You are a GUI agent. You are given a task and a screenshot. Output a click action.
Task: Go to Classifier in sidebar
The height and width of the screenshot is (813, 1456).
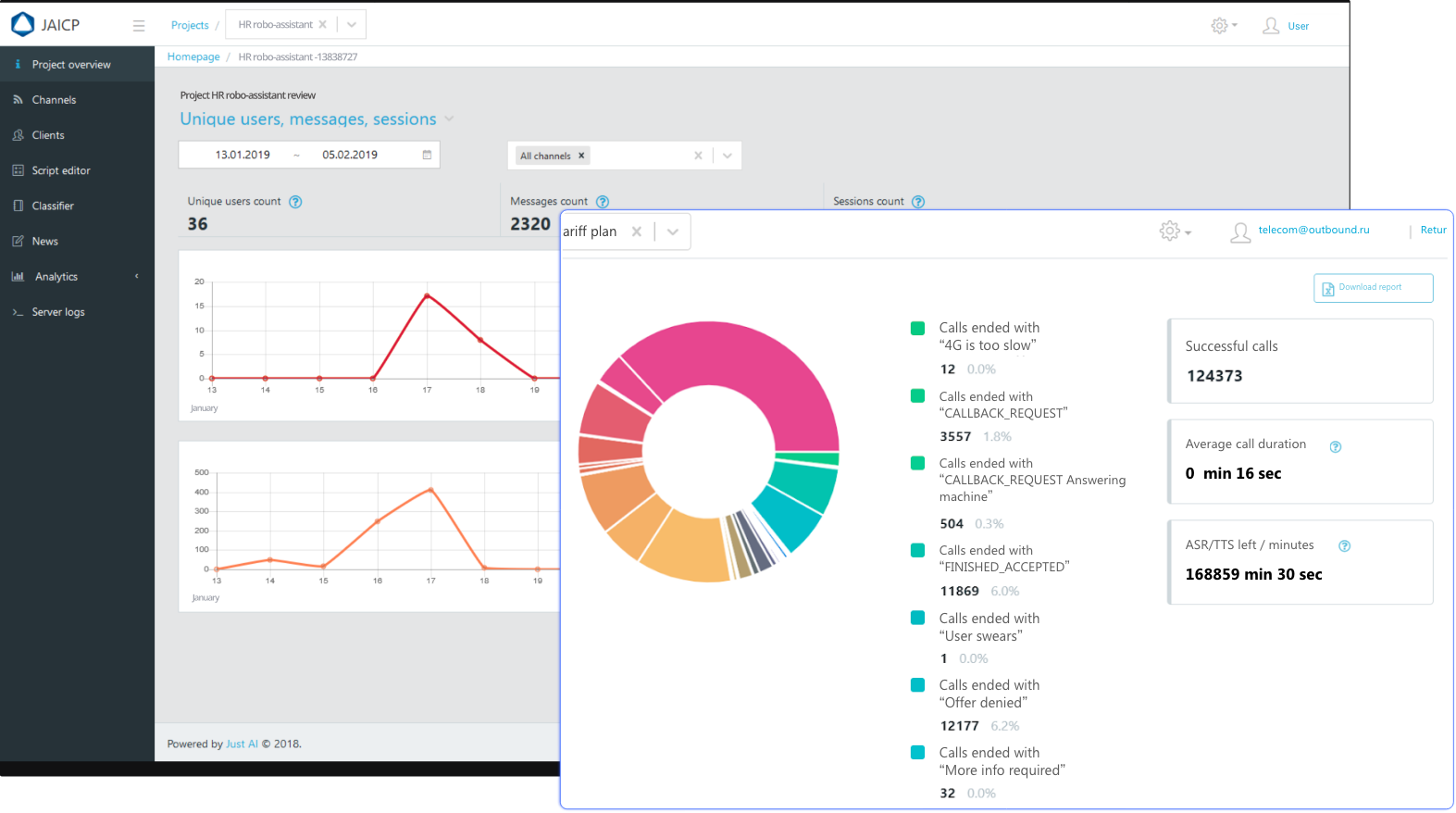click(x=53, y=206)
